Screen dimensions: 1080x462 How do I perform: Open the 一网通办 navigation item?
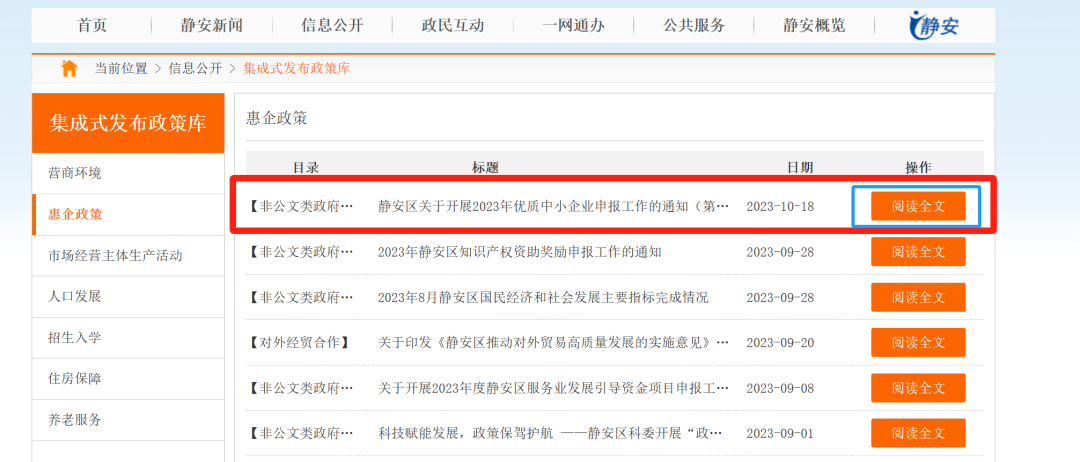point(573,26)
